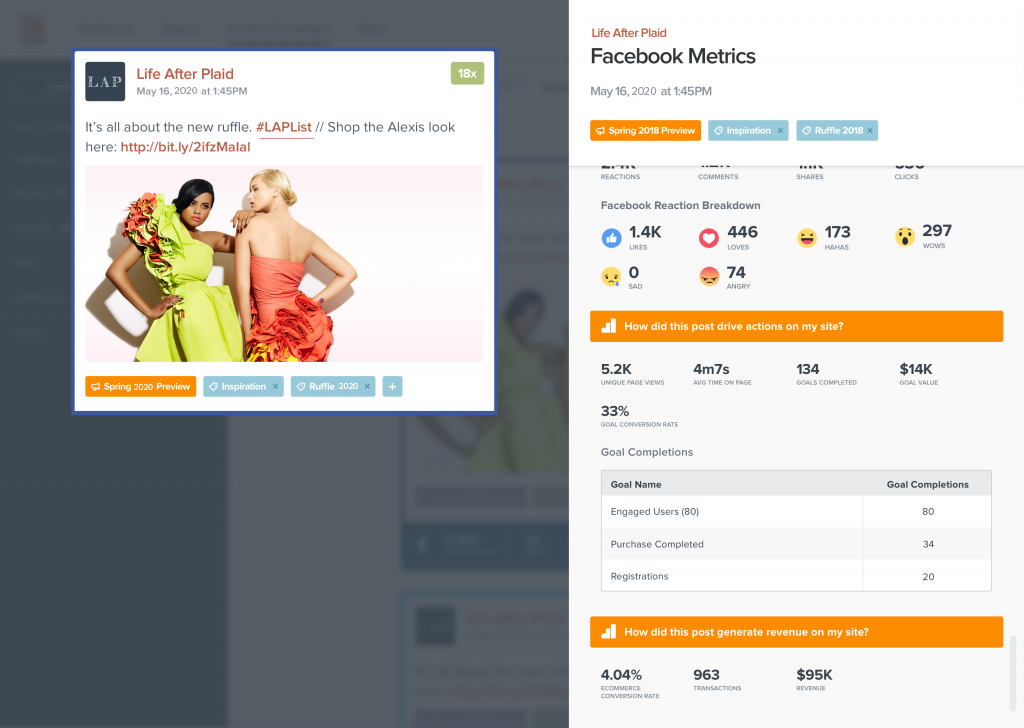The image size is (1024, 728).
Task: Remove the Inspiration tag from the post
Action: (x=276, y=387)
